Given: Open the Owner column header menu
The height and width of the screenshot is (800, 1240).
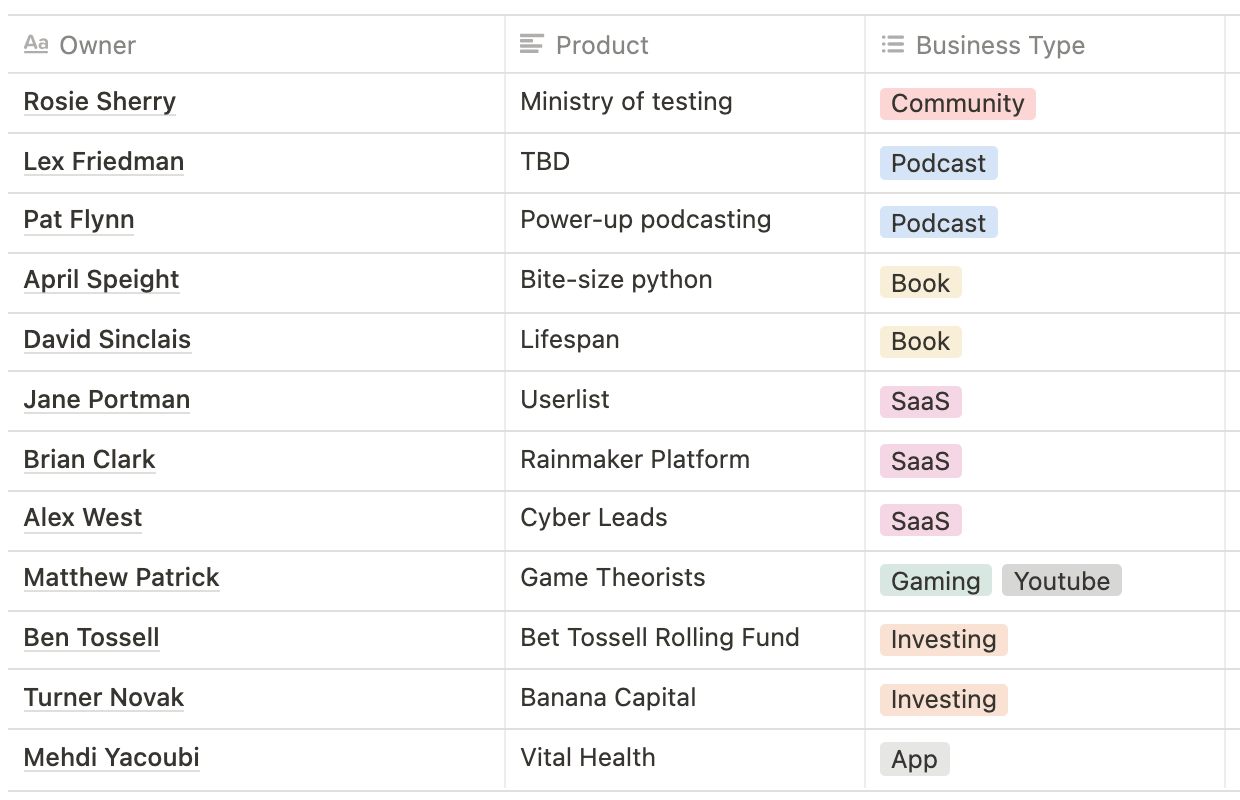Looking at the screenshot, I should tap(256, 44).
